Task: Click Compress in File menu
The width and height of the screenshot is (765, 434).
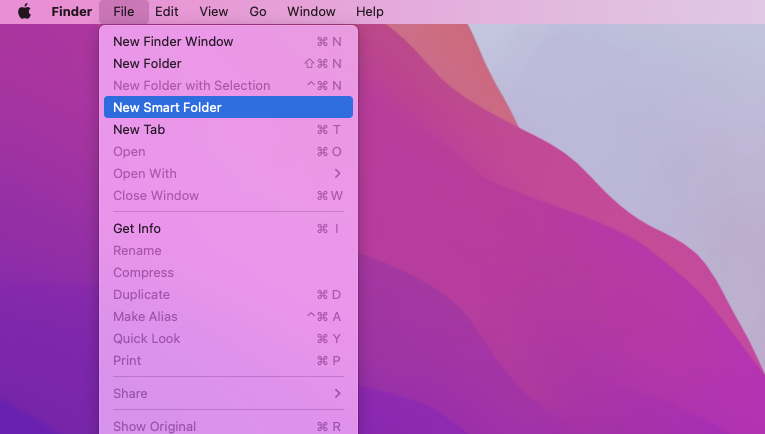Action: [228, 273]
